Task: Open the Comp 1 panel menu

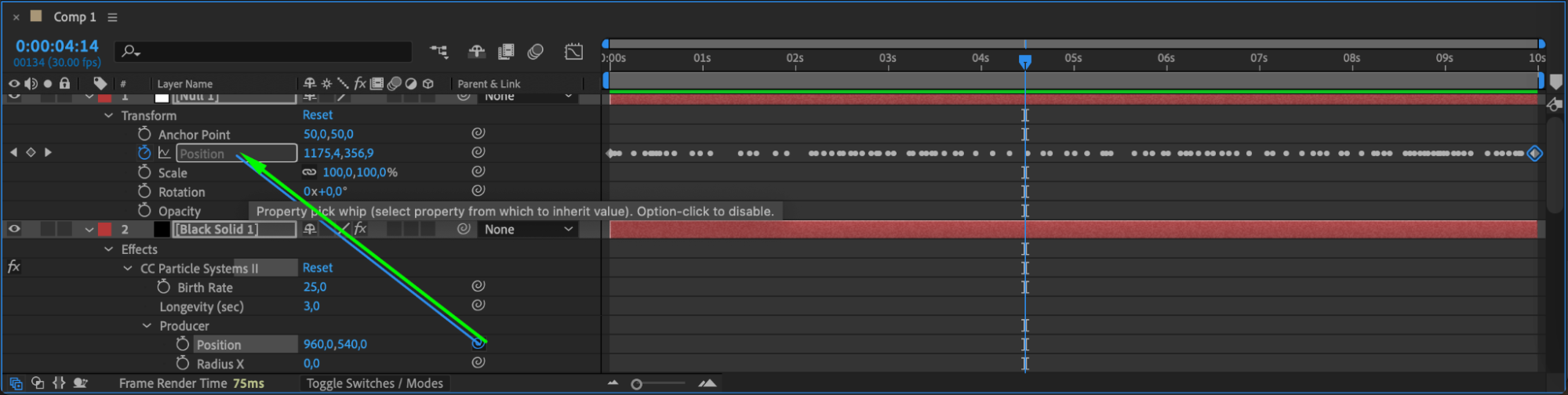Action: [112, 16]
